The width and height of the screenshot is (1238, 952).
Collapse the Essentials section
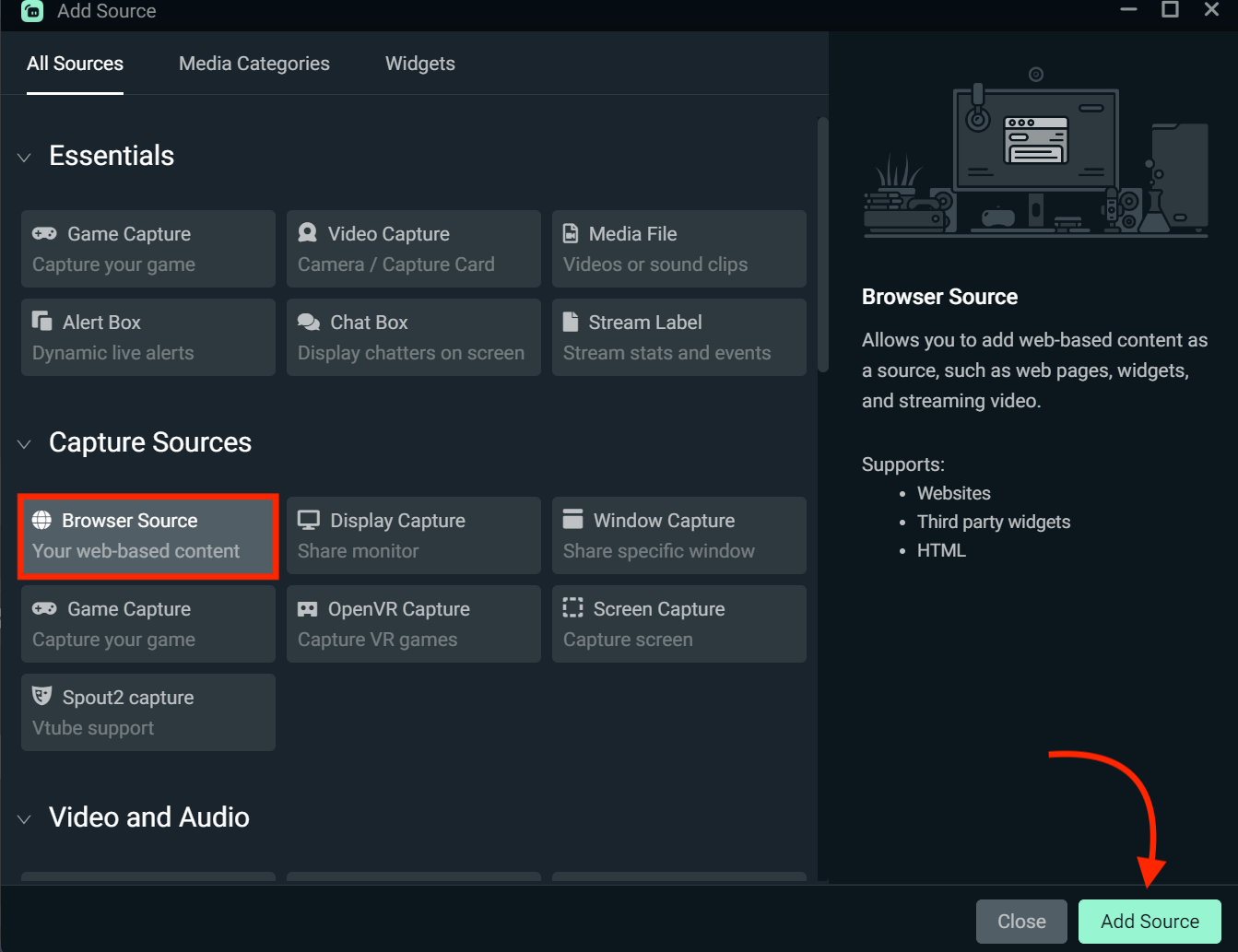(x=24, y=157)
